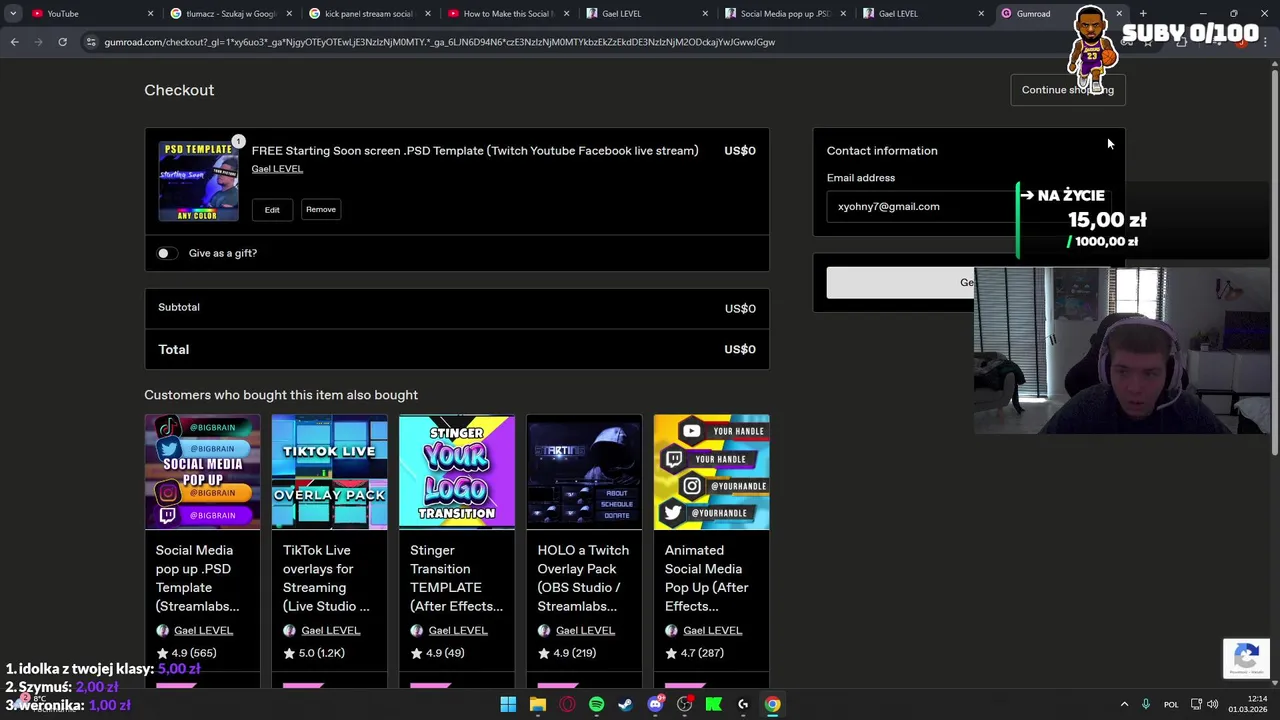
Task: Go back with browser back arrow
Action: click(x=14, y=42)
